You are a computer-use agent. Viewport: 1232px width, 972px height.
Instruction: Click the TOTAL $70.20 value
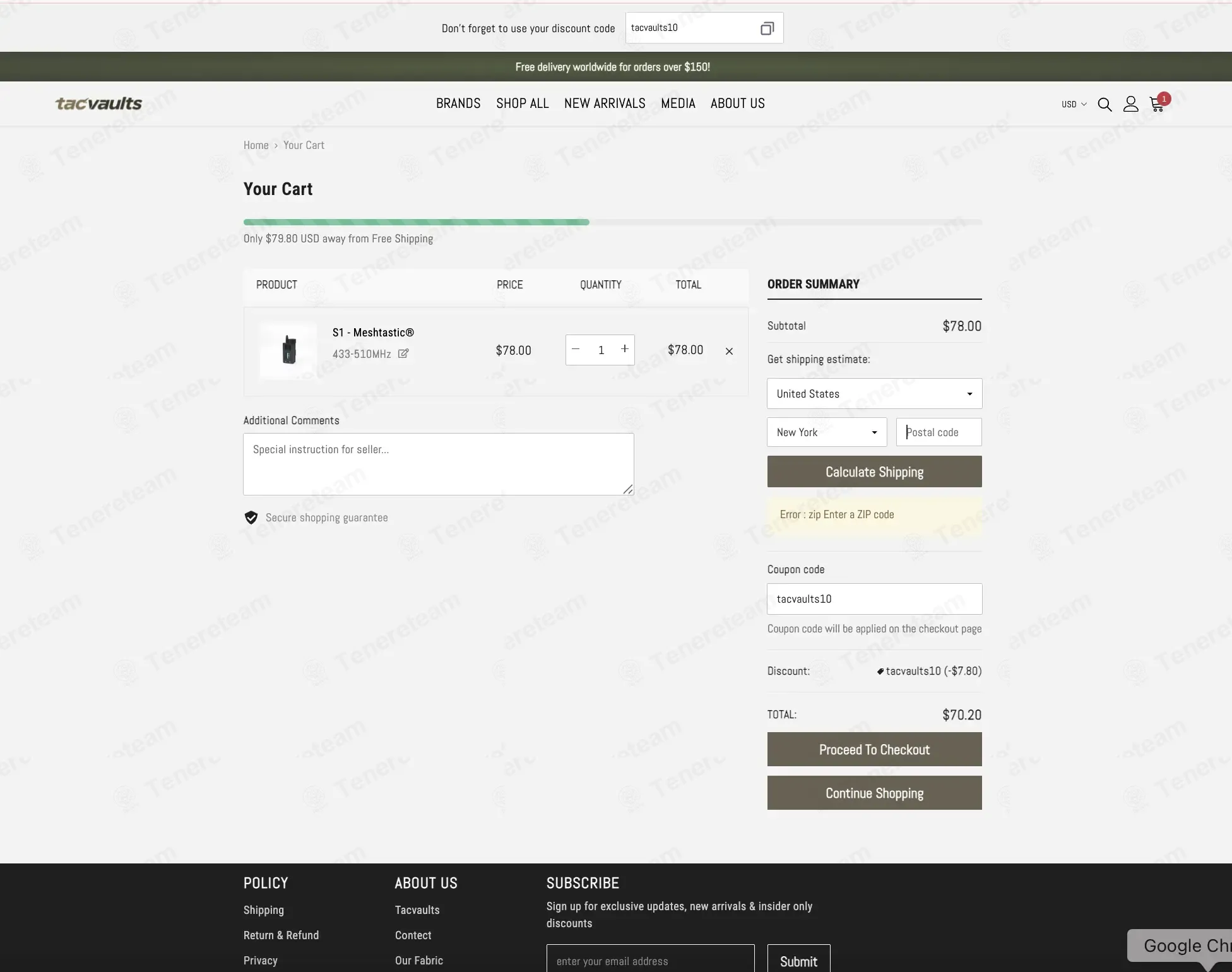[x=961, y=715]
